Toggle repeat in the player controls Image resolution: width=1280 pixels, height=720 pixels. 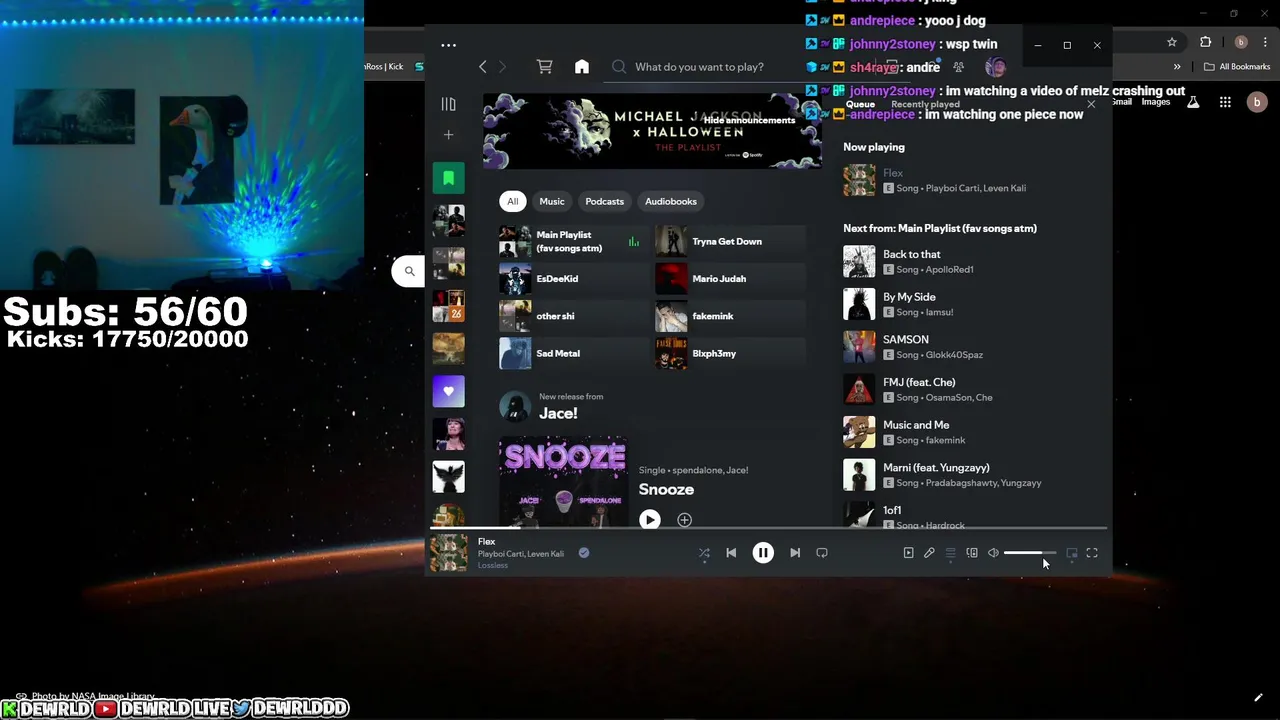coord(822,553)
